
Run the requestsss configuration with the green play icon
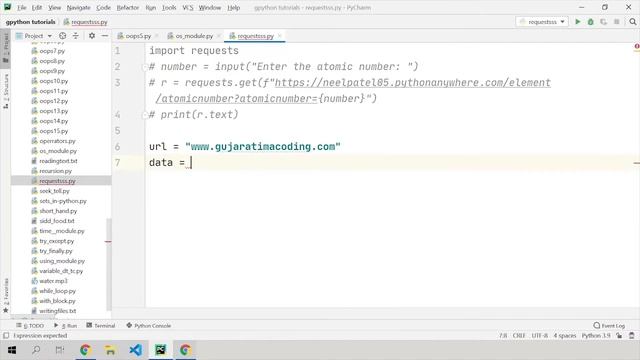578,22
